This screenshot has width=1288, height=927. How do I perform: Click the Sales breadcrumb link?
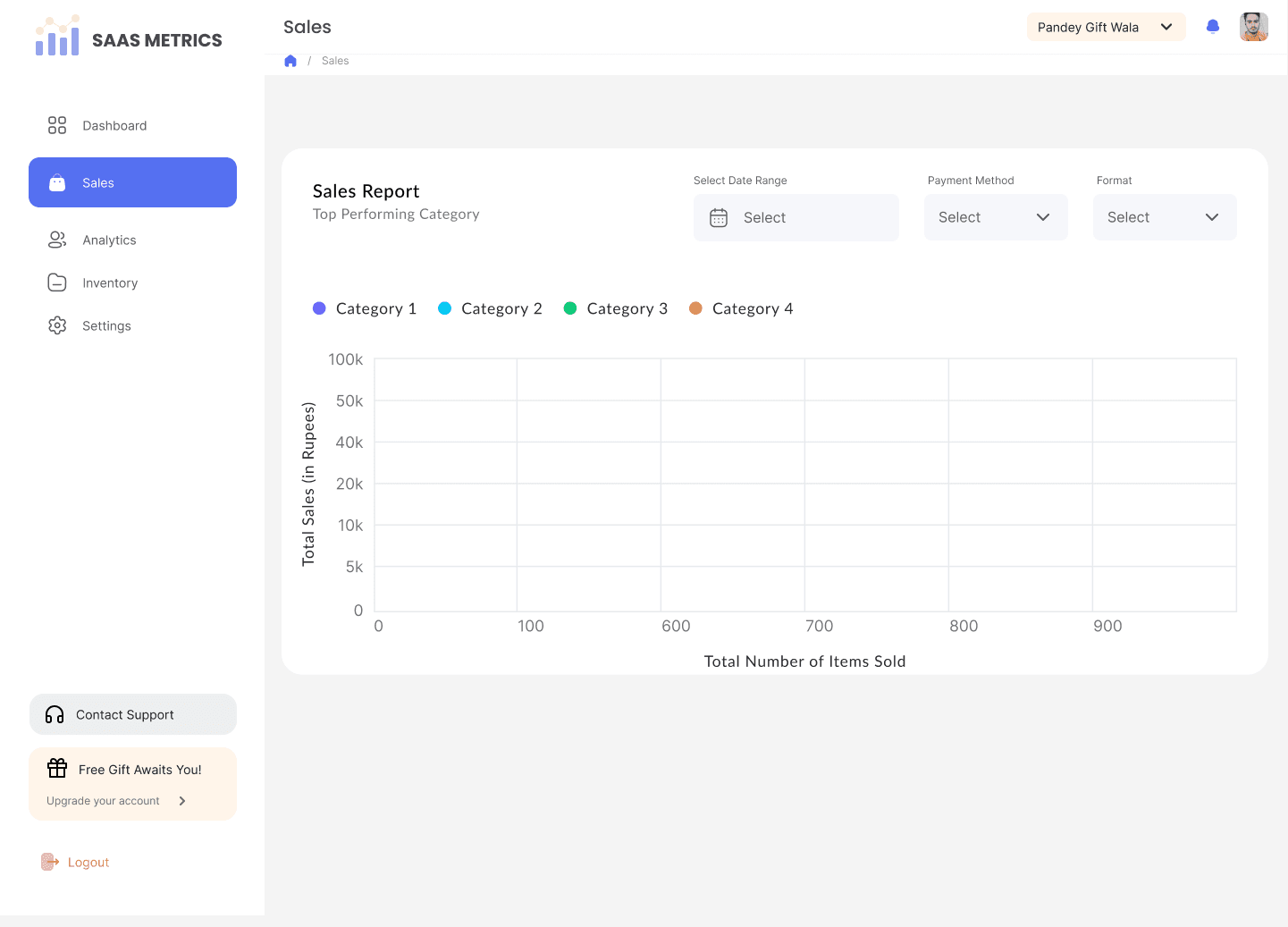tap(335, 61)
